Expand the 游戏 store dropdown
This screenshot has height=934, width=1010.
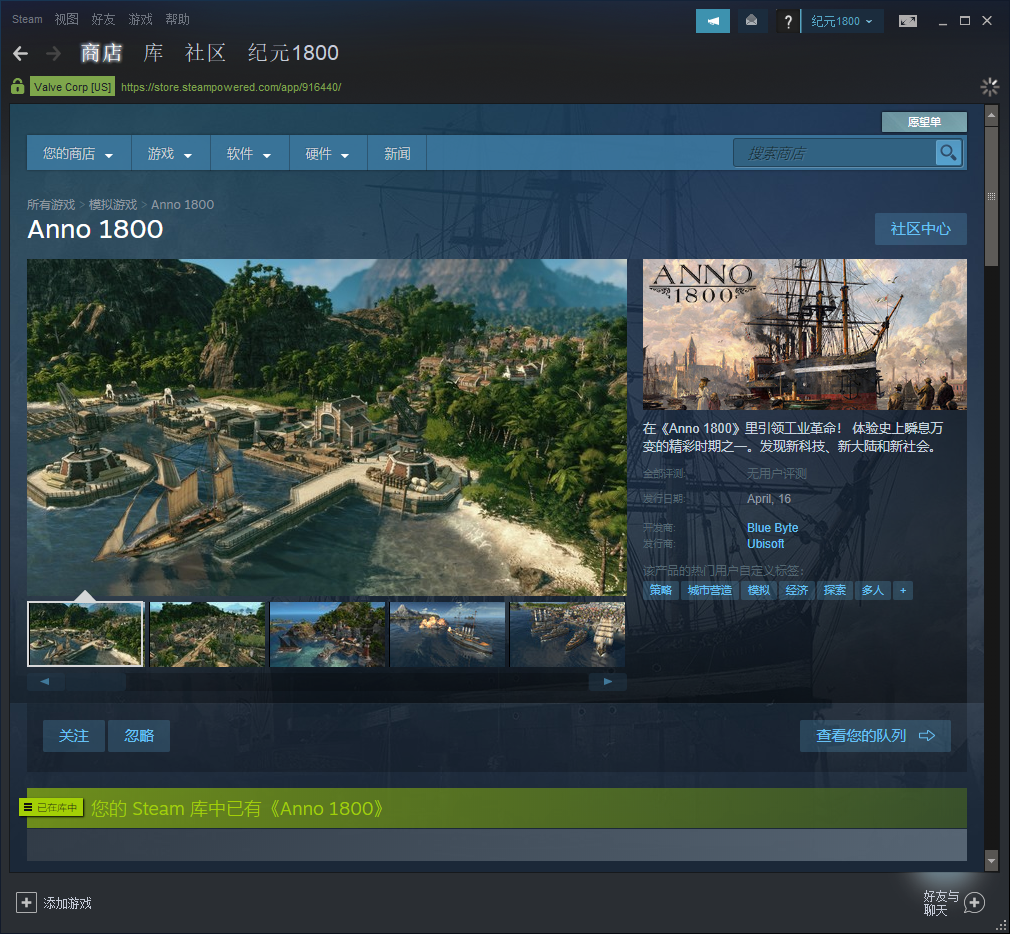point(170,154)
